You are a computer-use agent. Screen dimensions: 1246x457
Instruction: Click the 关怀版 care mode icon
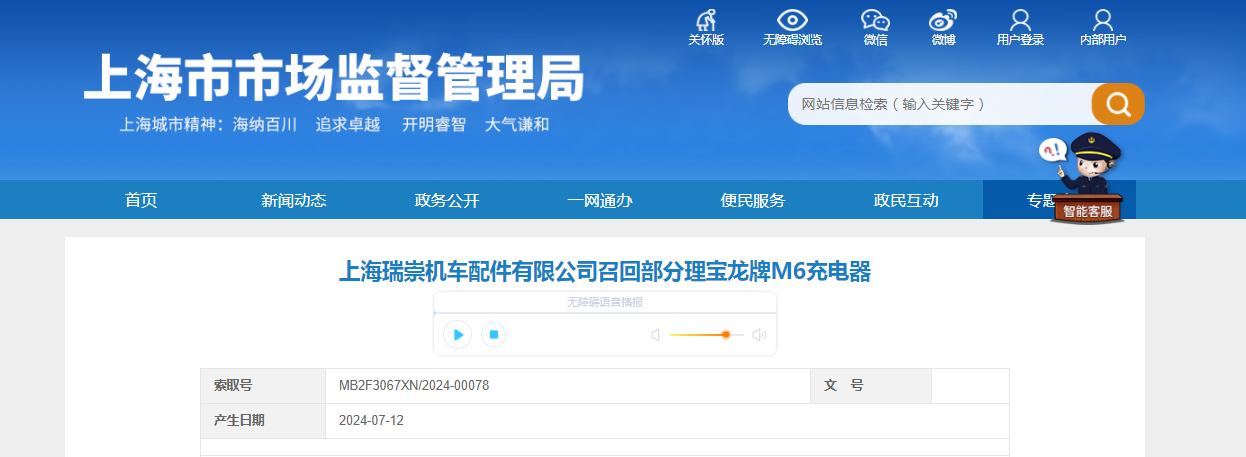(x=706, y=21)
